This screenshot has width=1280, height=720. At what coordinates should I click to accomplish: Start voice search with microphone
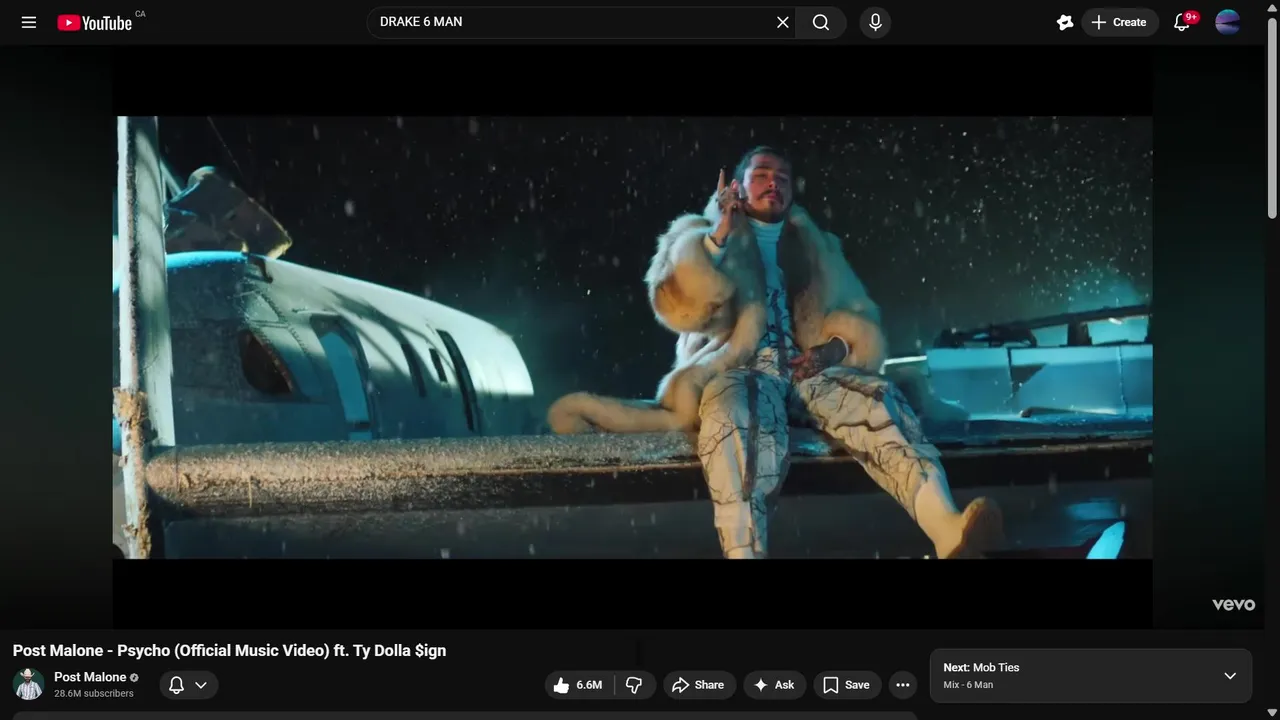click(x=875, y=22)
